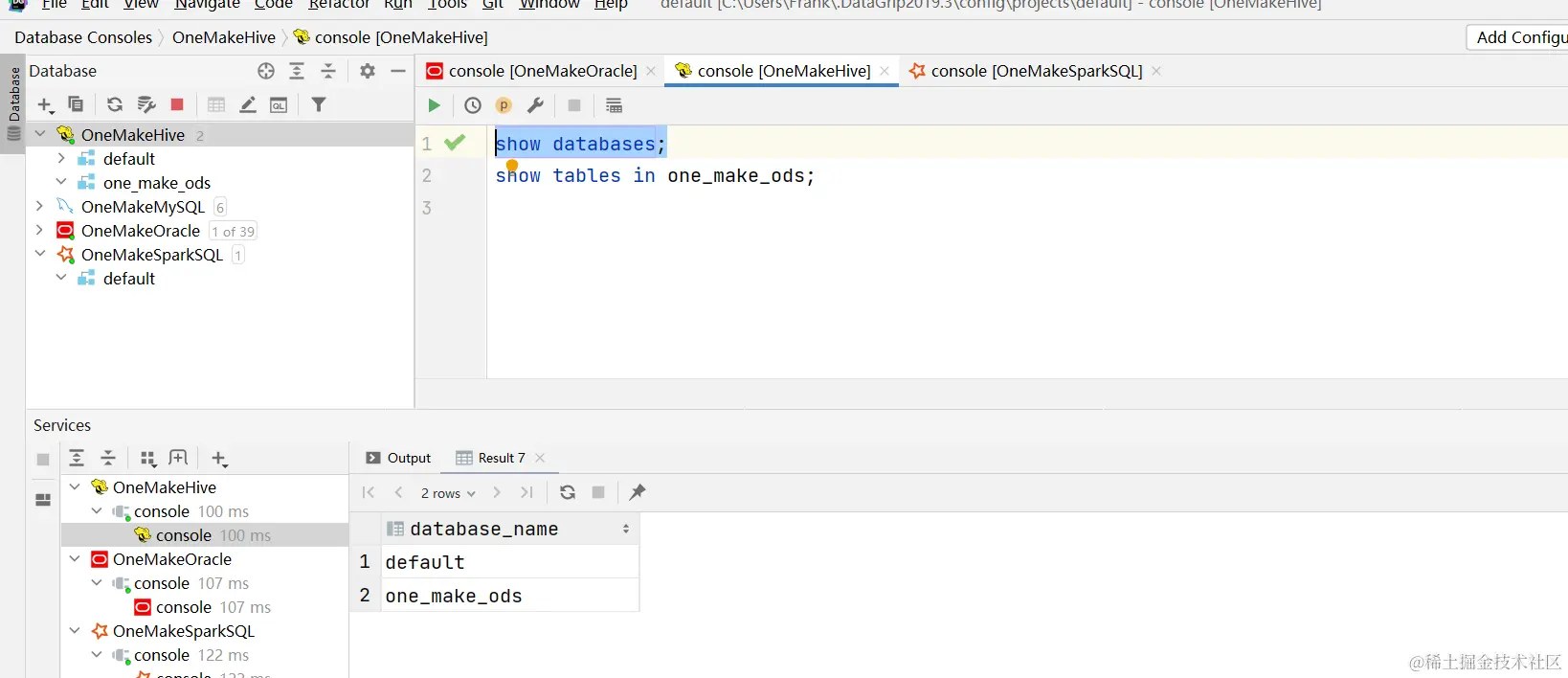Expand the default schema under OneMakeHive
1568x678 pixels.
point(61,158)
